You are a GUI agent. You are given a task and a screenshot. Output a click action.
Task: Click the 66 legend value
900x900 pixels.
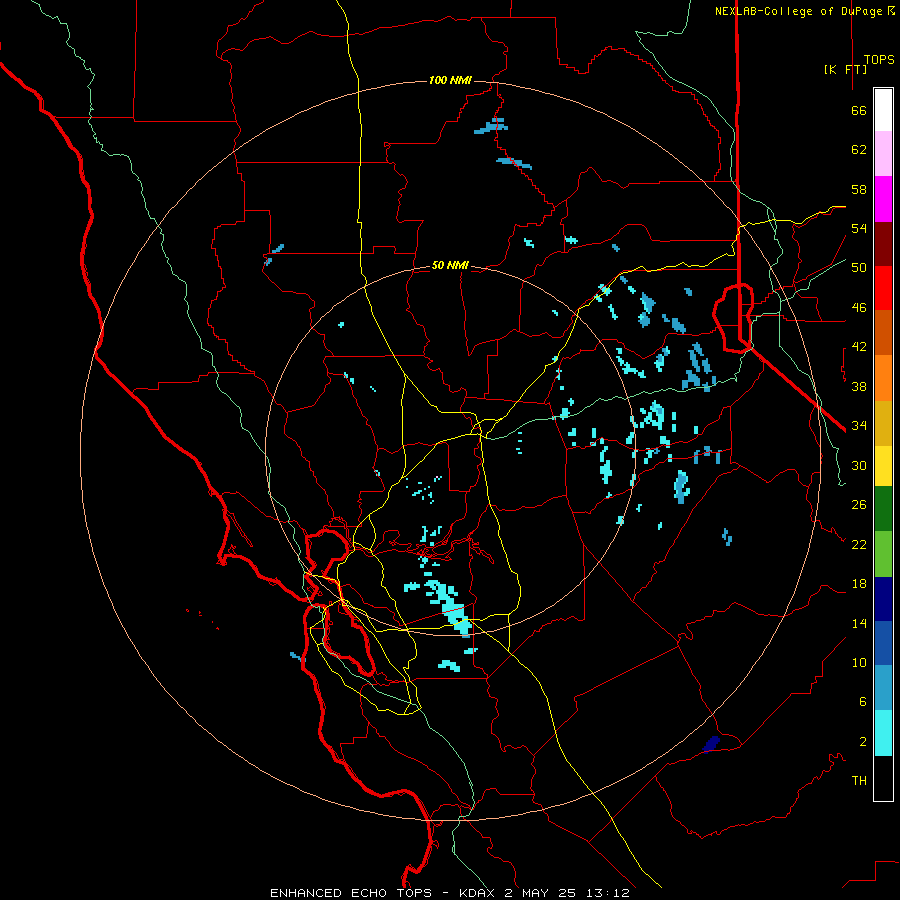859,111
